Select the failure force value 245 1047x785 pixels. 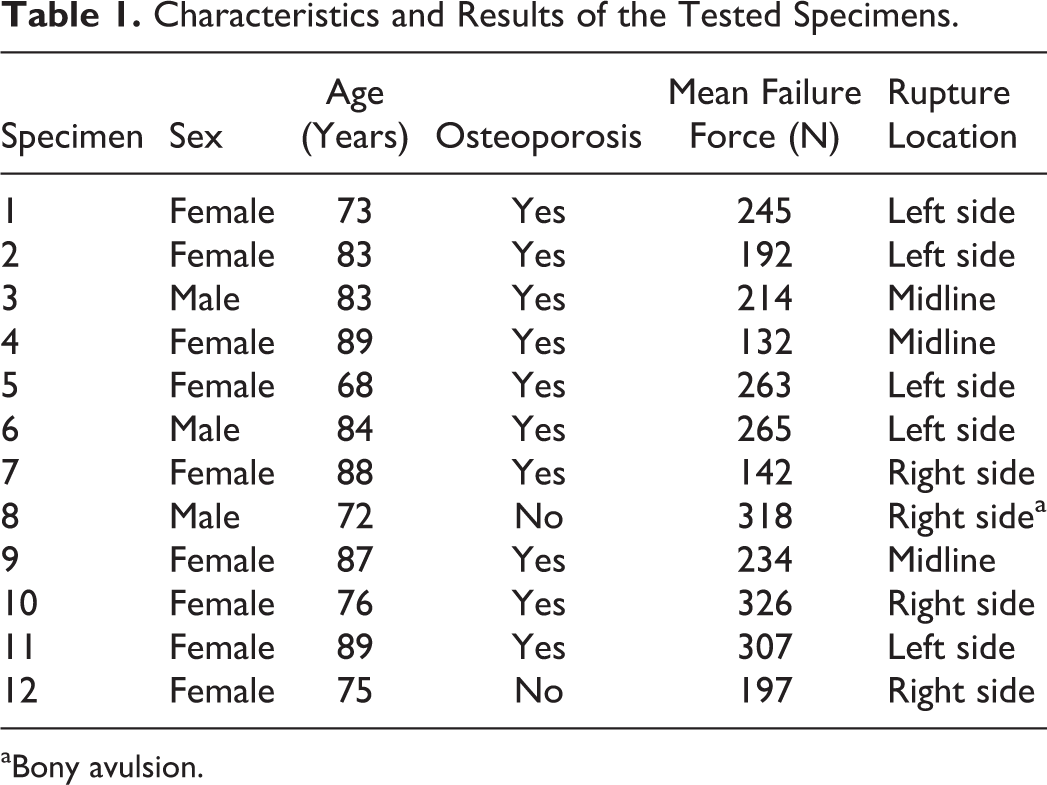point(765,212)
